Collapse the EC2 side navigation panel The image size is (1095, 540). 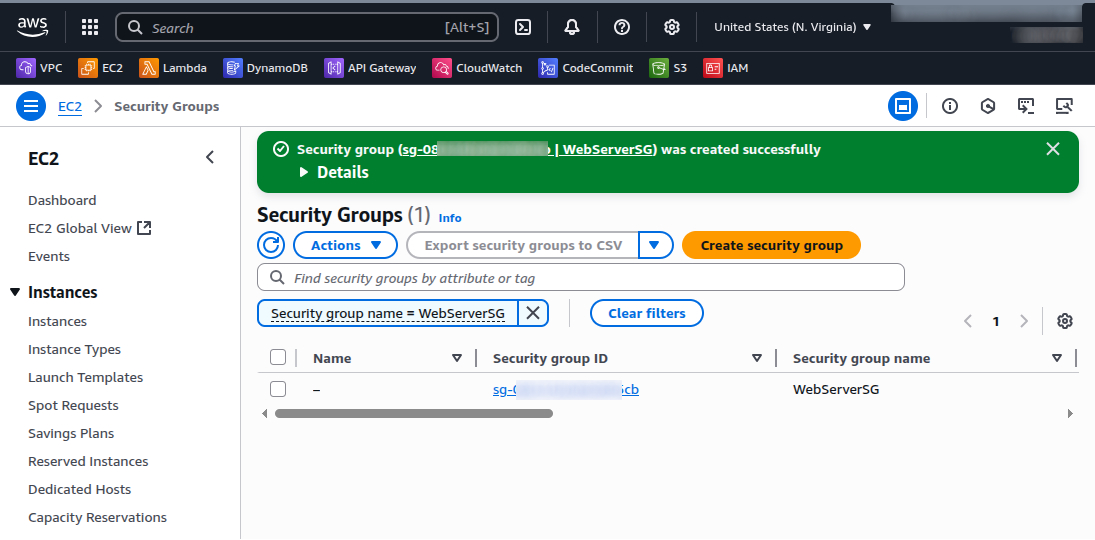(x=210, y=158)
